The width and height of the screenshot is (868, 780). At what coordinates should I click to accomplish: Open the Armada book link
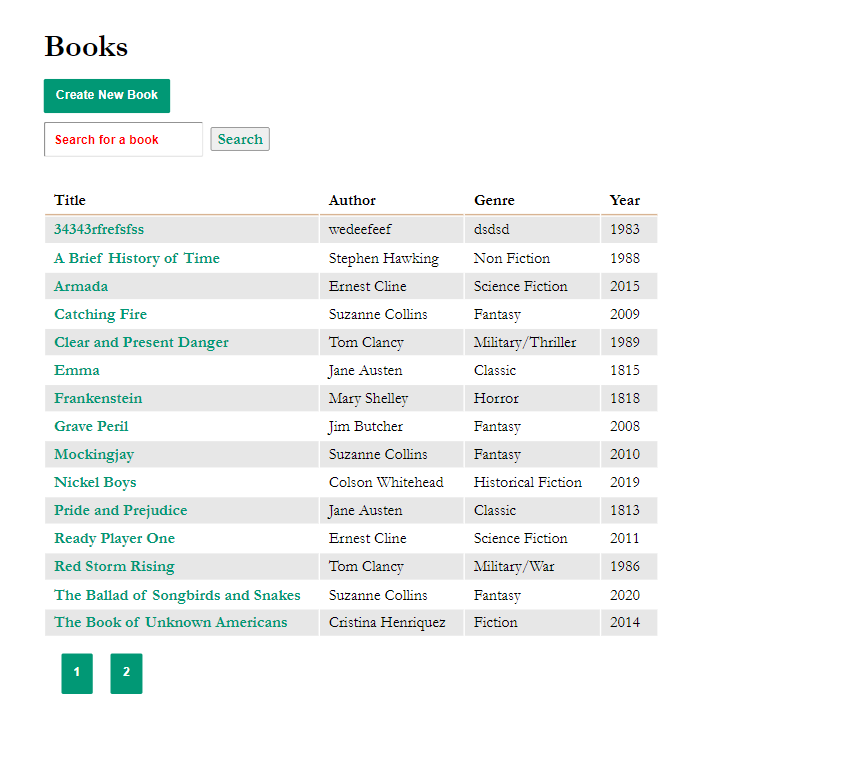click(81, 287)
